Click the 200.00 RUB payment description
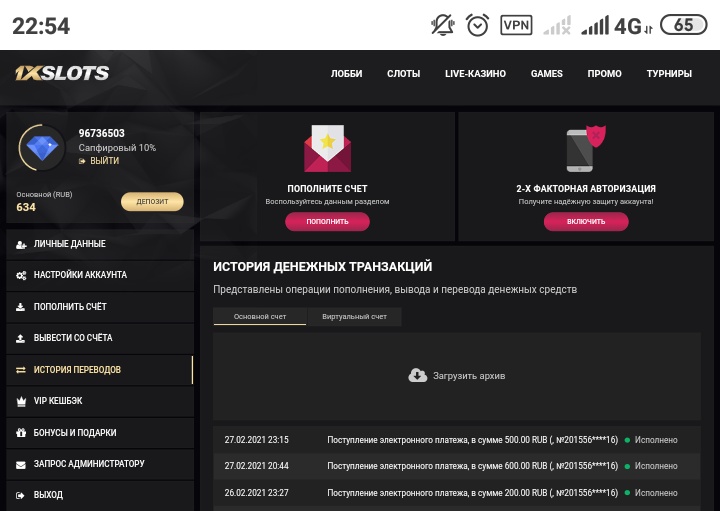 point(472,493)
